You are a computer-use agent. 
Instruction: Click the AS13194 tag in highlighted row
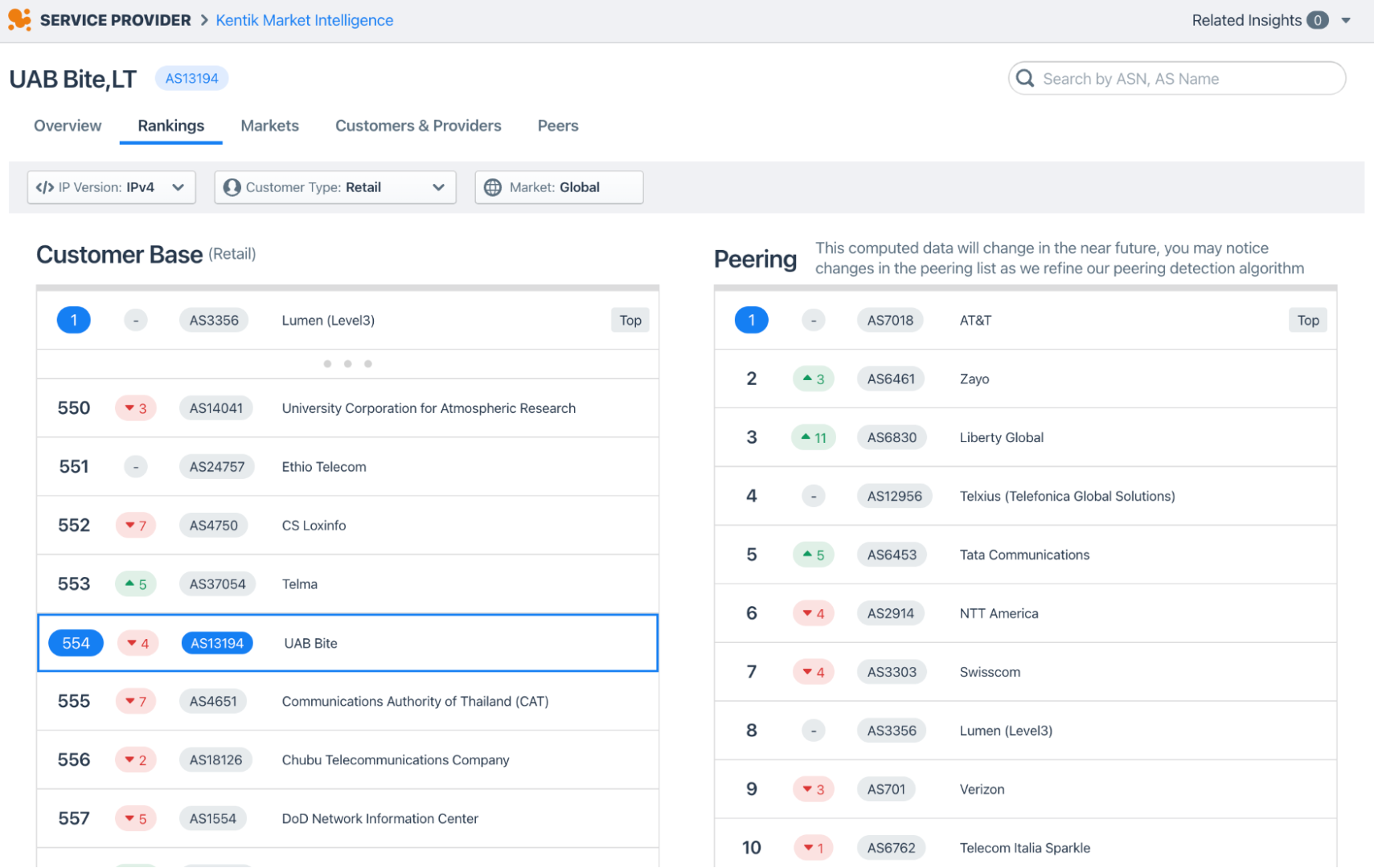tap(217, 643)
